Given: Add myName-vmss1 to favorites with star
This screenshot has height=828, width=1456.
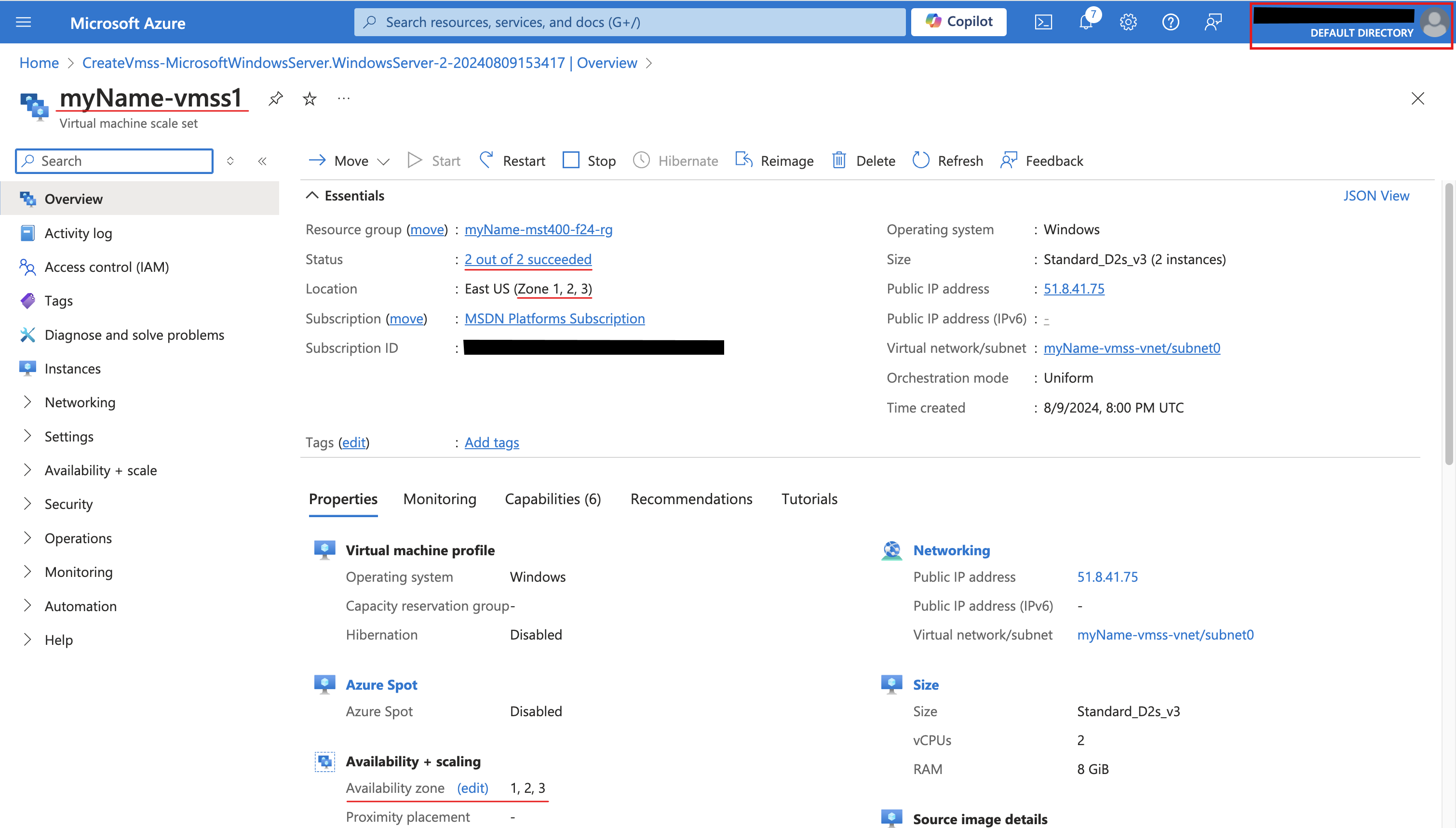Looking at the screenshot, I should click(x=310, y=99).
